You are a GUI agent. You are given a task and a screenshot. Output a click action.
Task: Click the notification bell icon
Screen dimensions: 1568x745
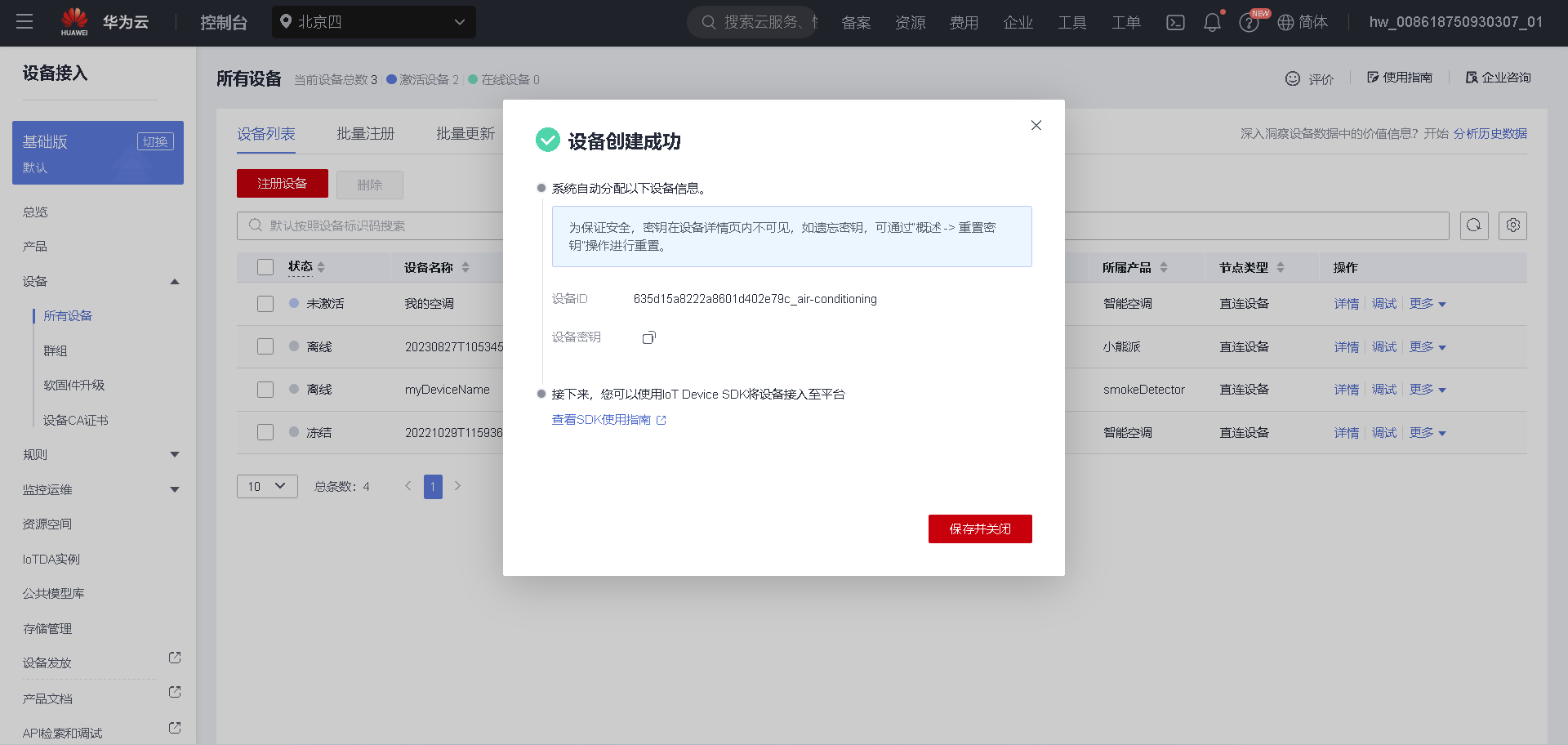click(1212, 22)
